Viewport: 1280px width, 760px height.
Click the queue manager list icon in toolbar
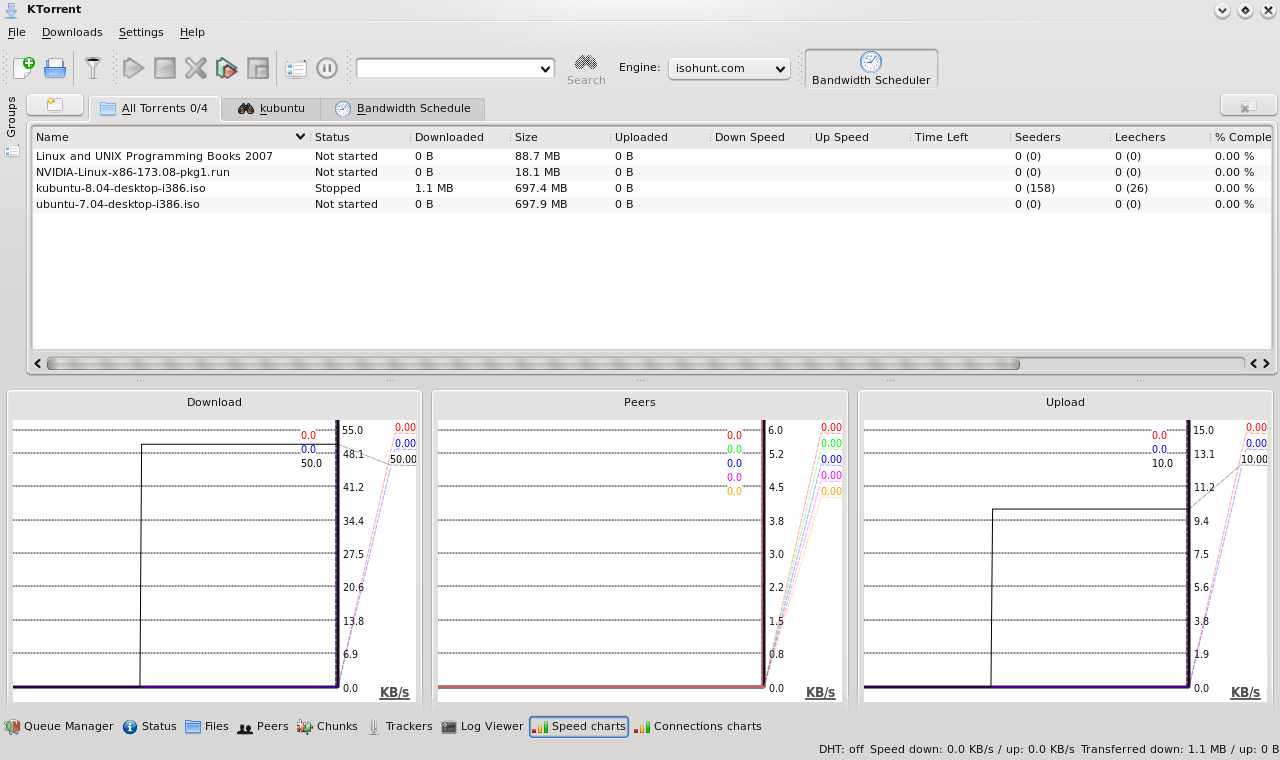(296, 68)
